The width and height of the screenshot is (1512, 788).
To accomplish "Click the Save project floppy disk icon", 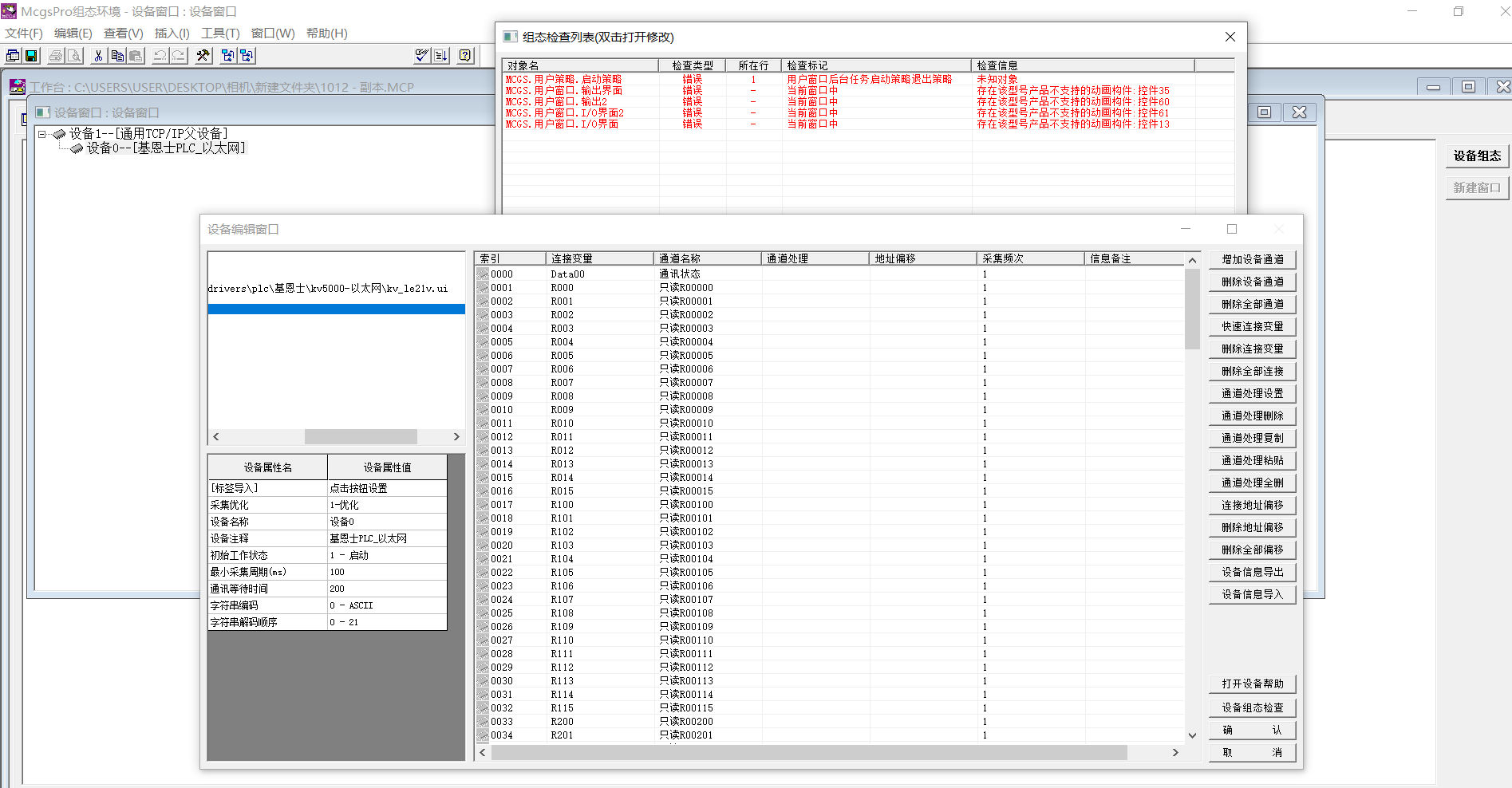I will coord(31,56).
